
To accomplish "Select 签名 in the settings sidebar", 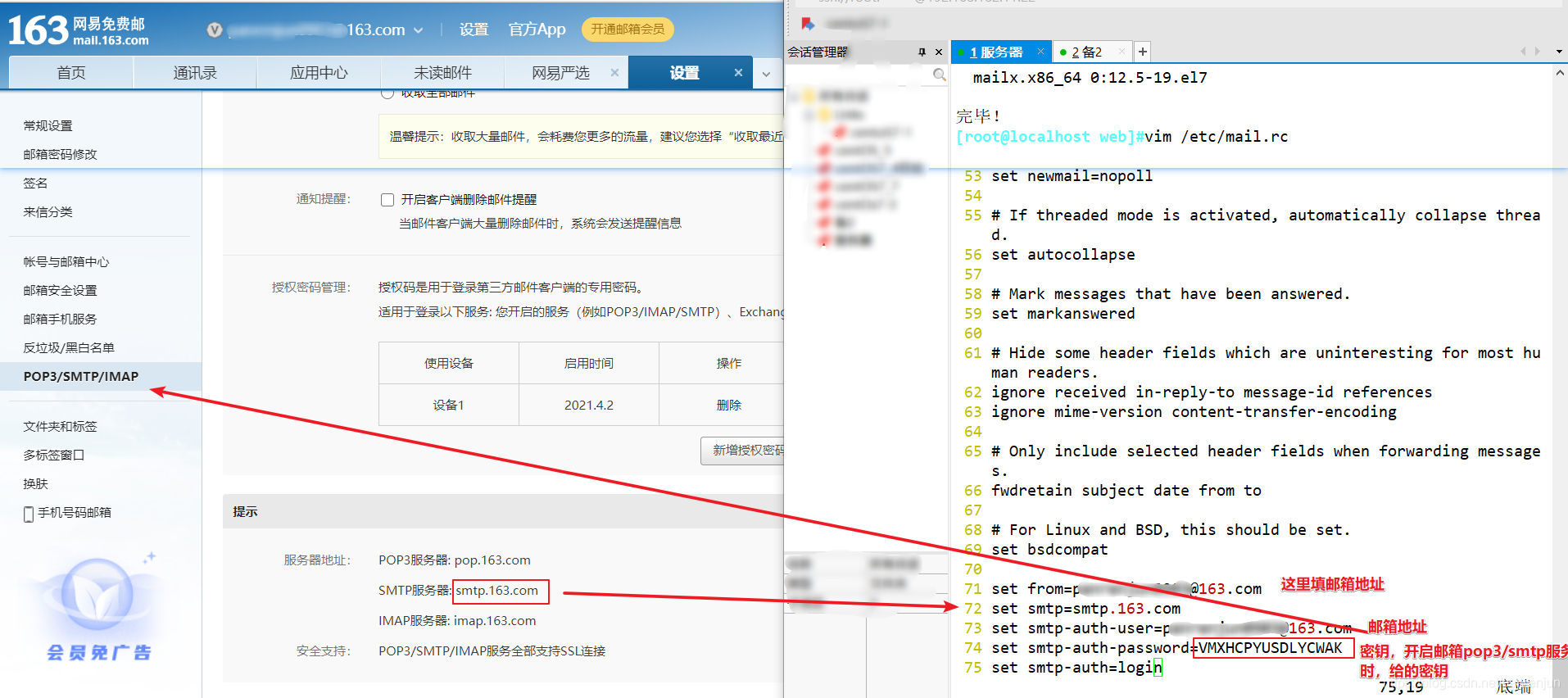I will (35, 183).
